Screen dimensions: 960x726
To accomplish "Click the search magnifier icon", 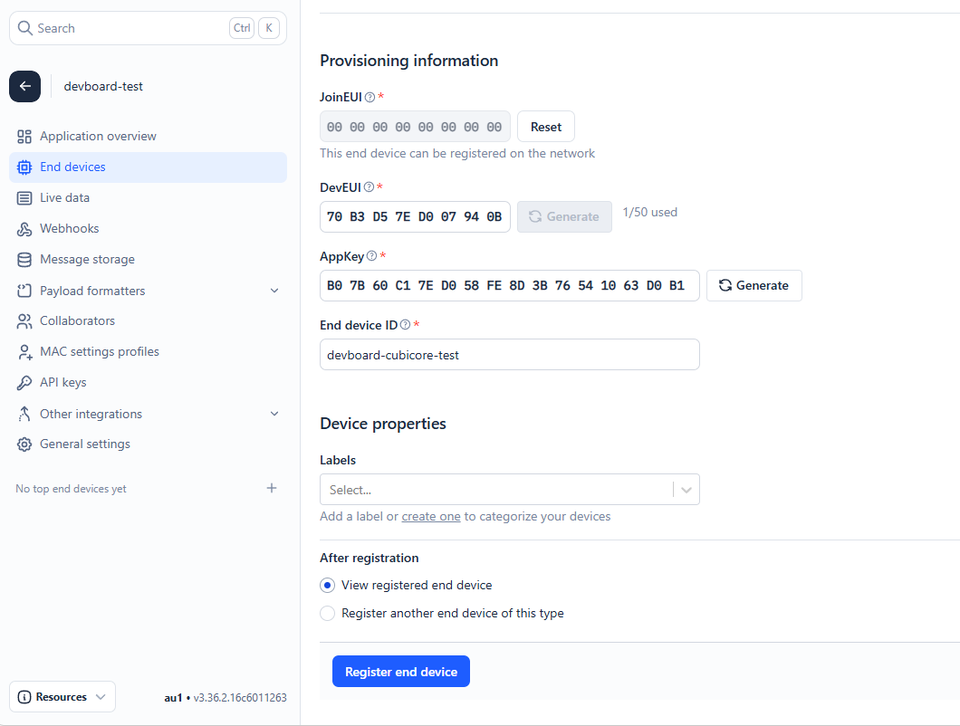I will [x=24, y=28].
